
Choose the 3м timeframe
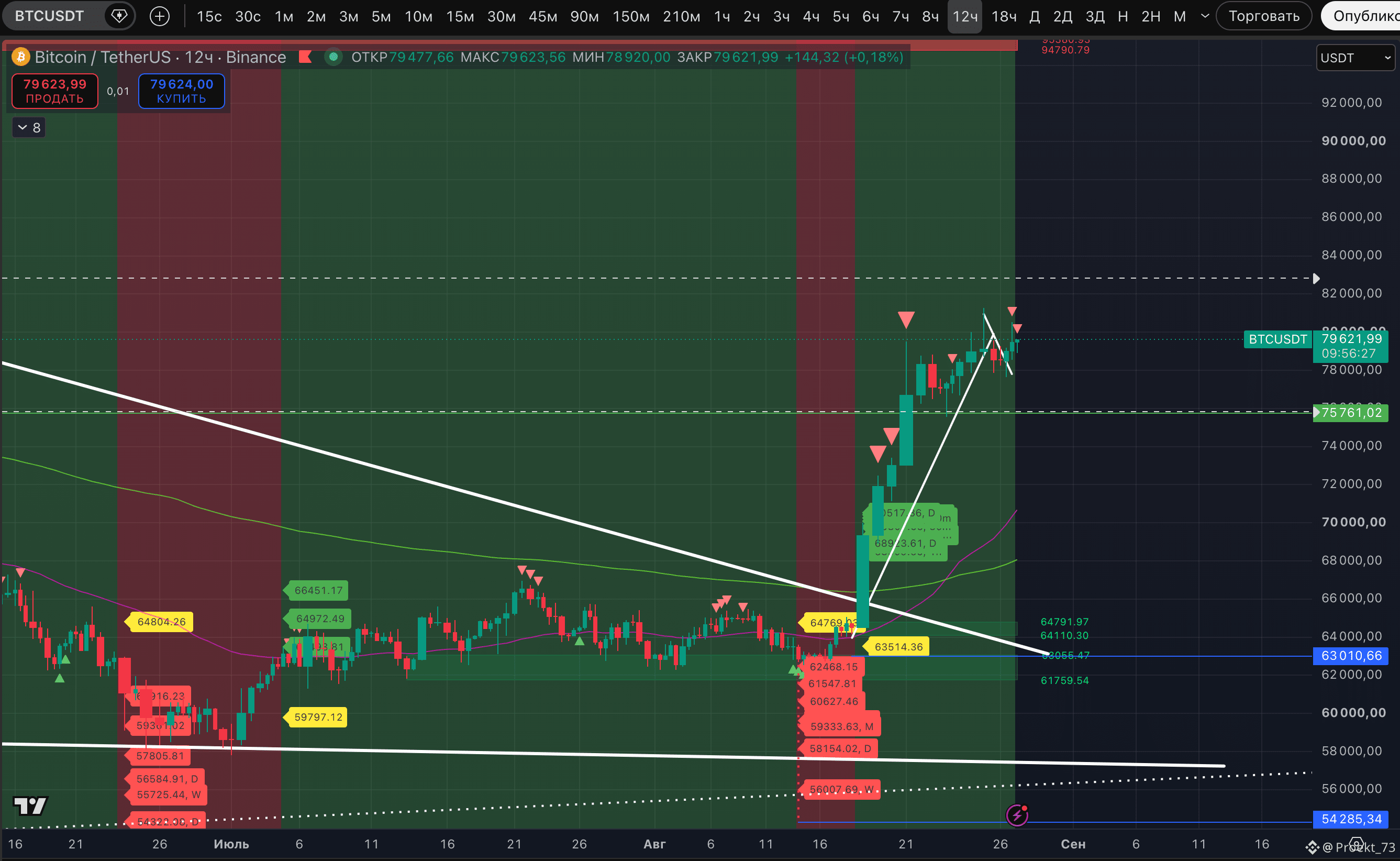click(x=349, y=17)
